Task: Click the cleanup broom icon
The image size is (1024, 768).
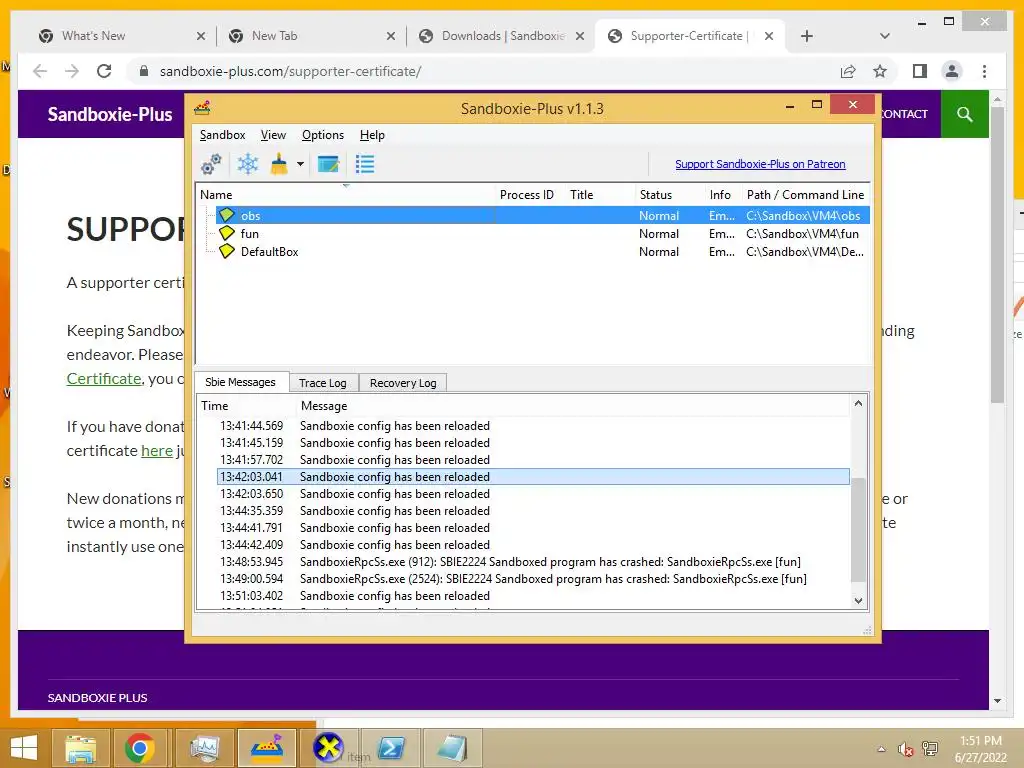Action: pyautogui.click(x=280, y=164)
